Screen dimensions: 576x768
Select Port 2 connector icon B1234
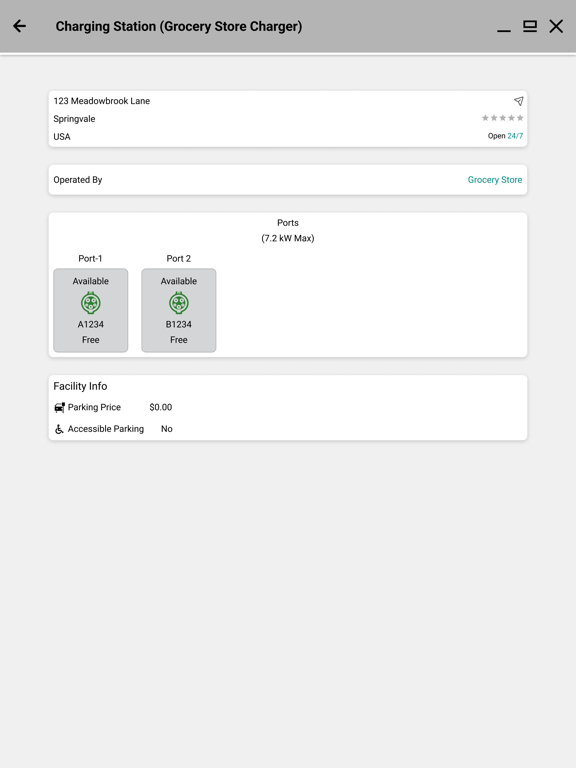(179, 303)
